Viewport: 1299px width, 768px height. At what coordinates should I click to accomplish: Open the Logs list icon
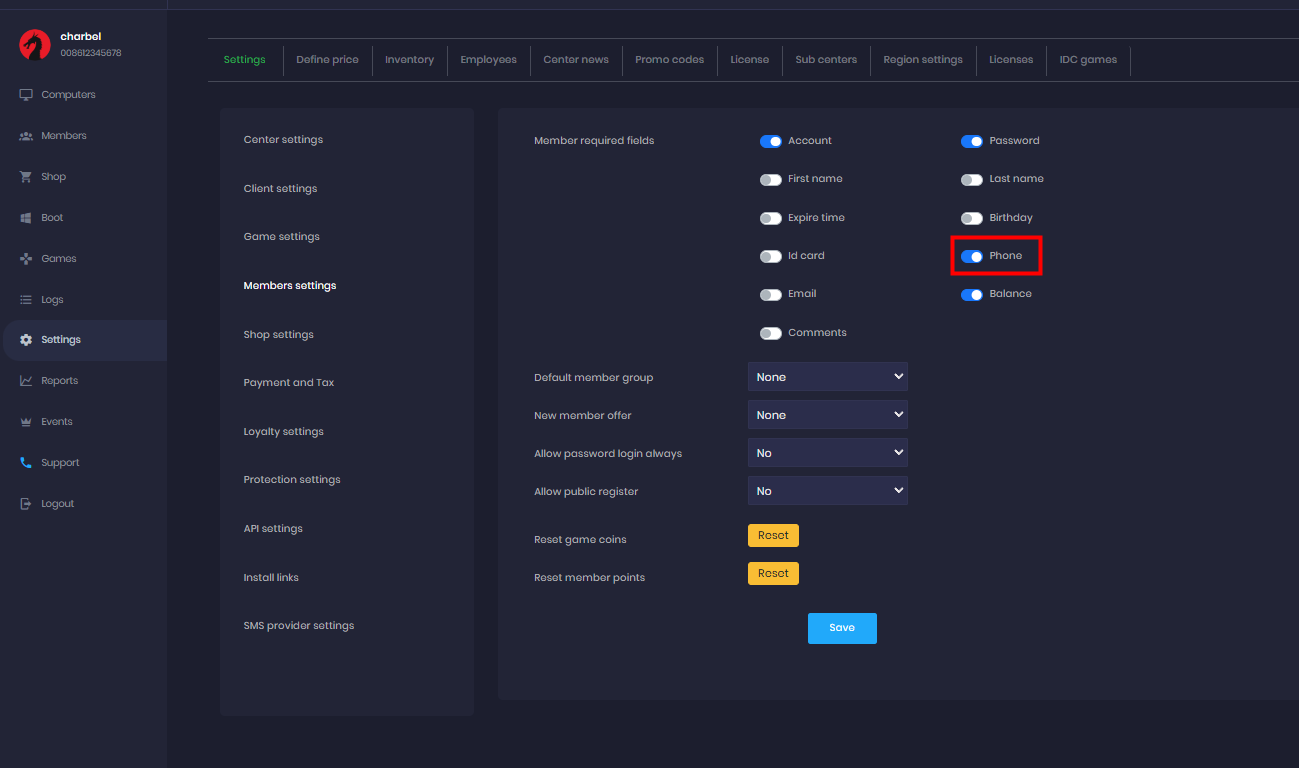click(26, 300)
